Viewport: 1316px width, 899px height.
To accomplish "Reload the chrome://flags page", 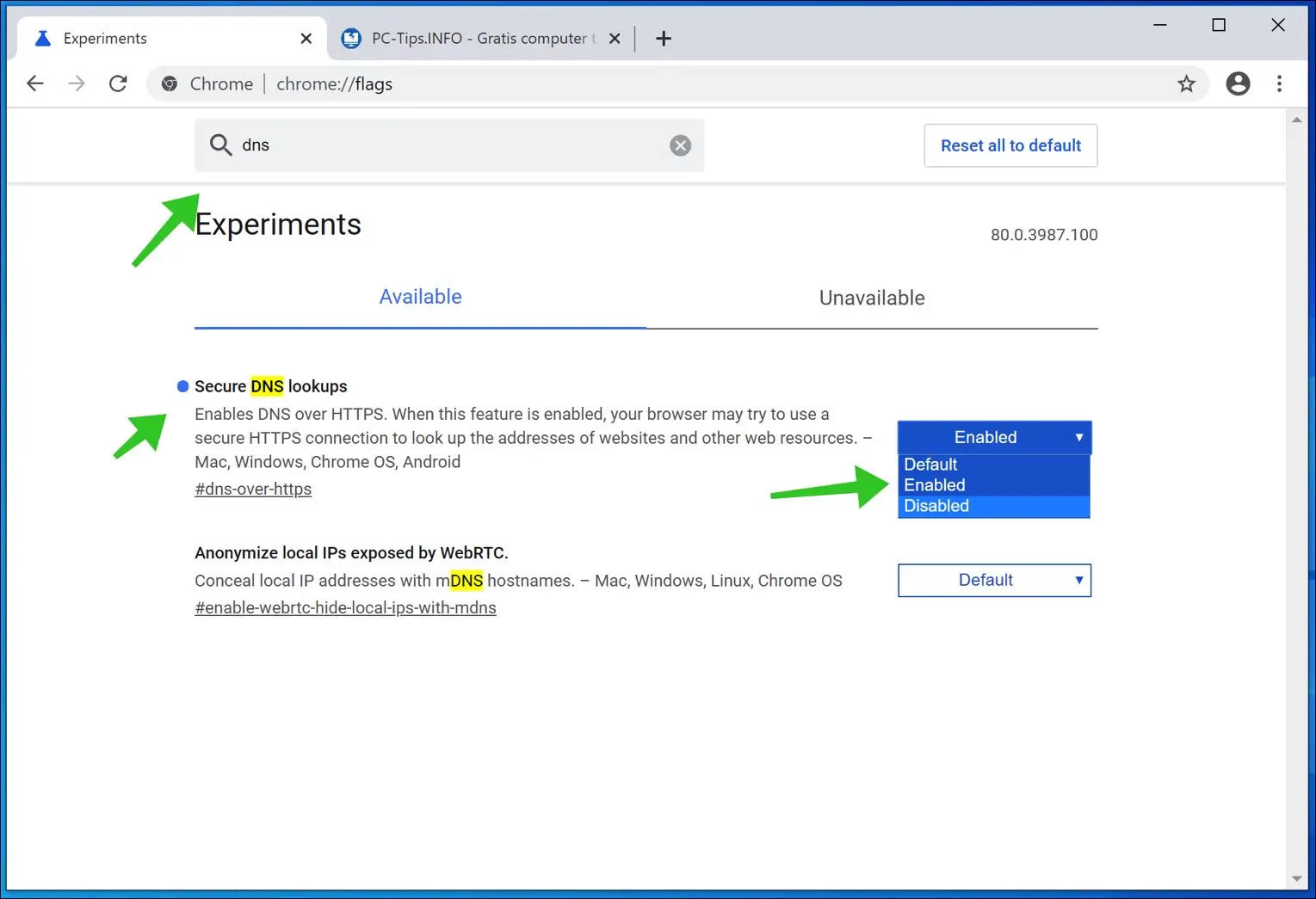I will pyautogui.click(x=118, y=83).
